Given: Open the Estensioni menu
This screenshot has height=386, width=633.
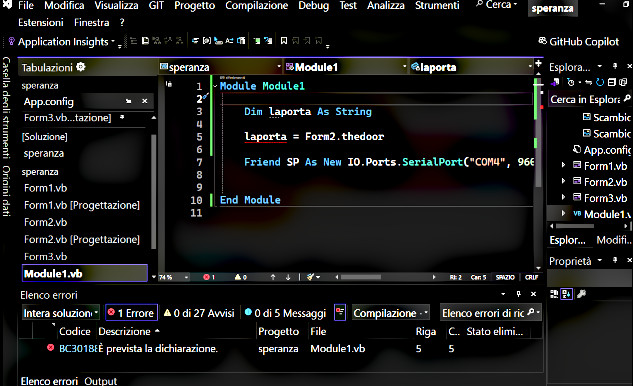Looking at the screenshot, I should 41,23.
